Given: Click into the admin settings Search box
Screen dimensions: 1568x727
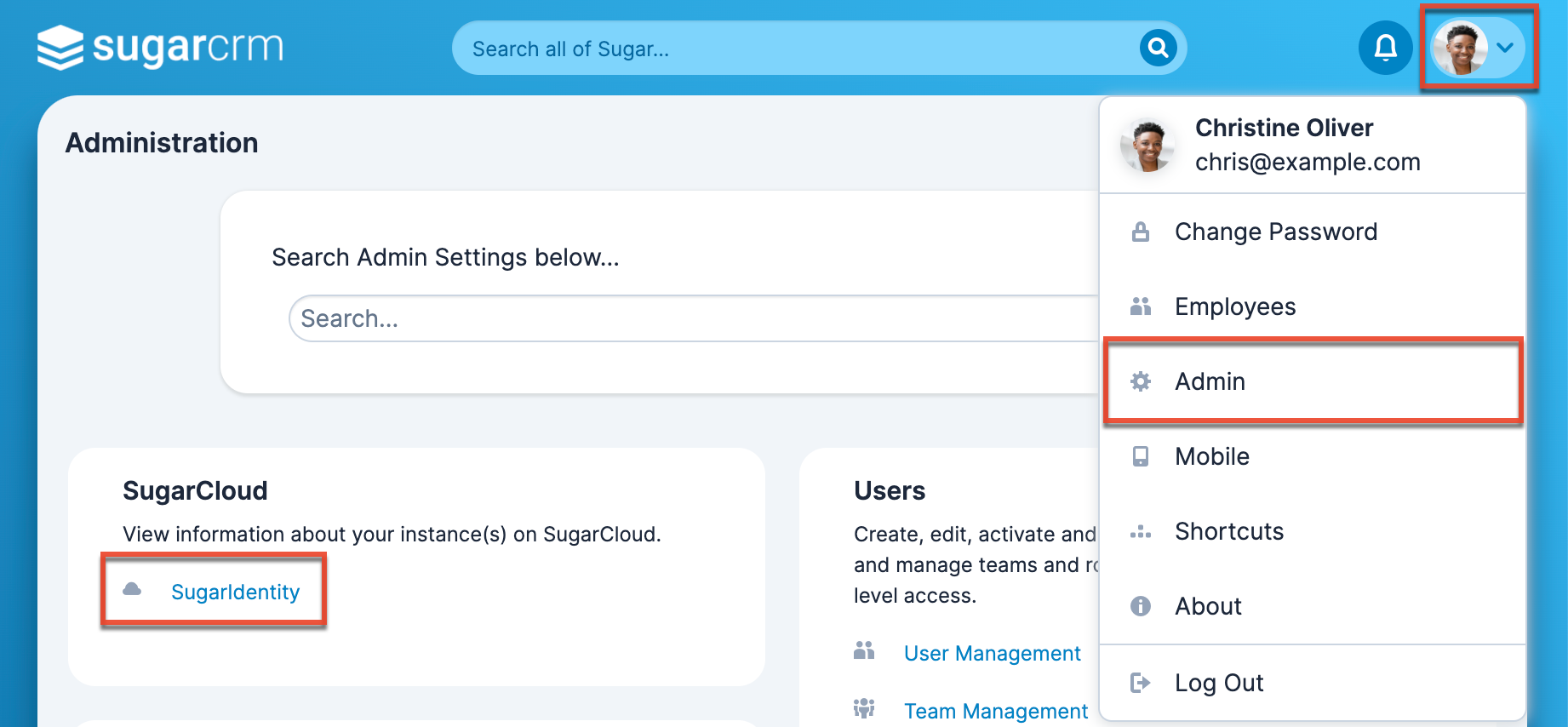Looking at the screenshot, I should click(x=694, y=318).
